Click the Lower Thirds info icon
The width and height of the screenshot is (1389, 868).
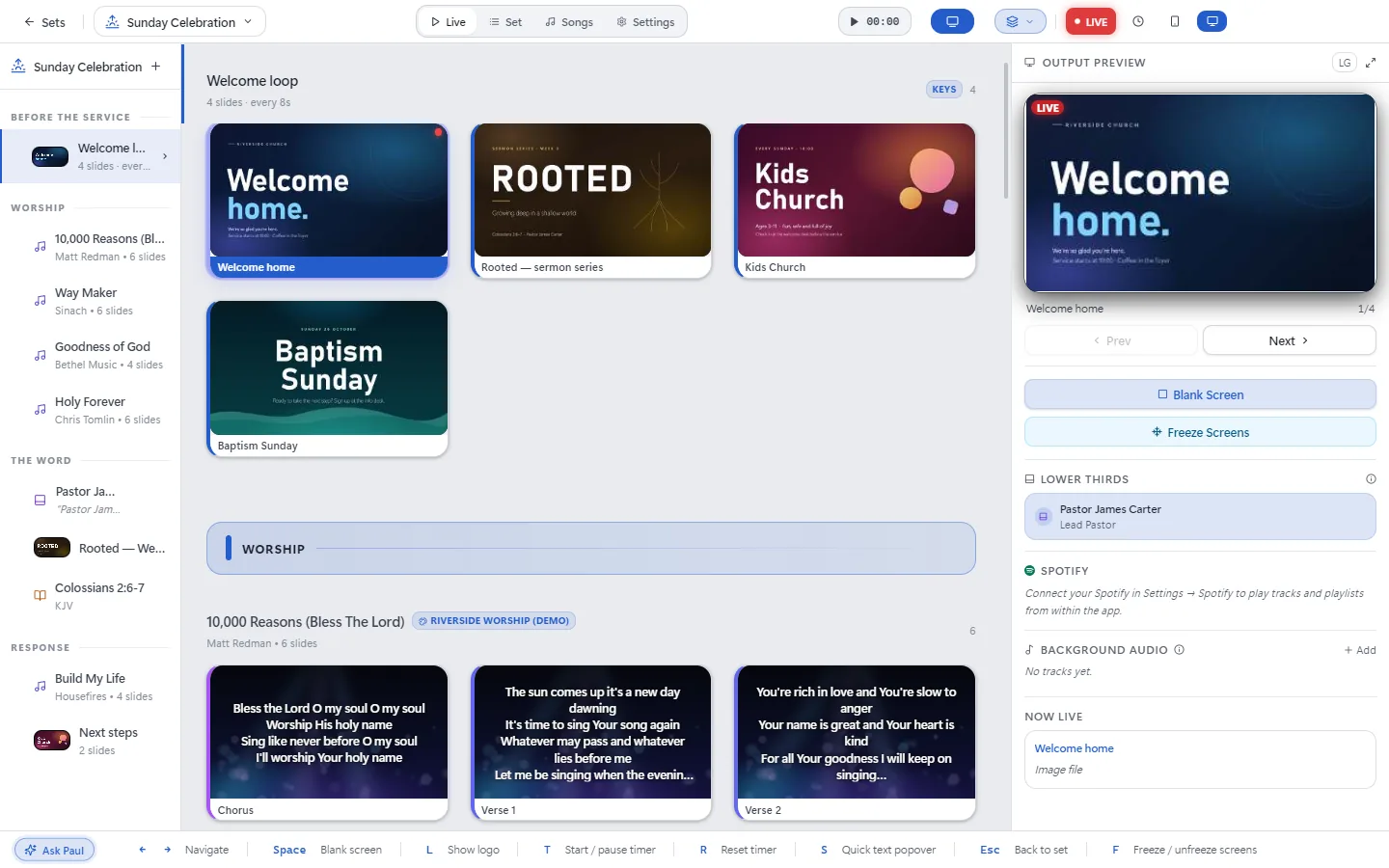[x=1371, y=479]
